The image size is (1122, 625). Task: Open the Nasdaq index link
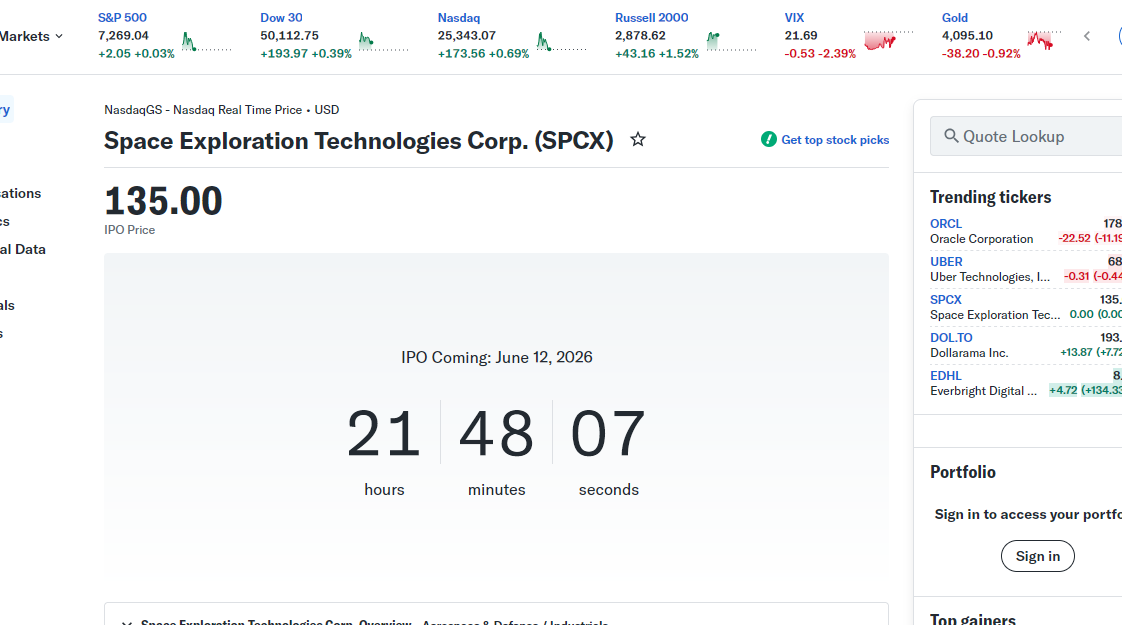click(x=459, y=17)
